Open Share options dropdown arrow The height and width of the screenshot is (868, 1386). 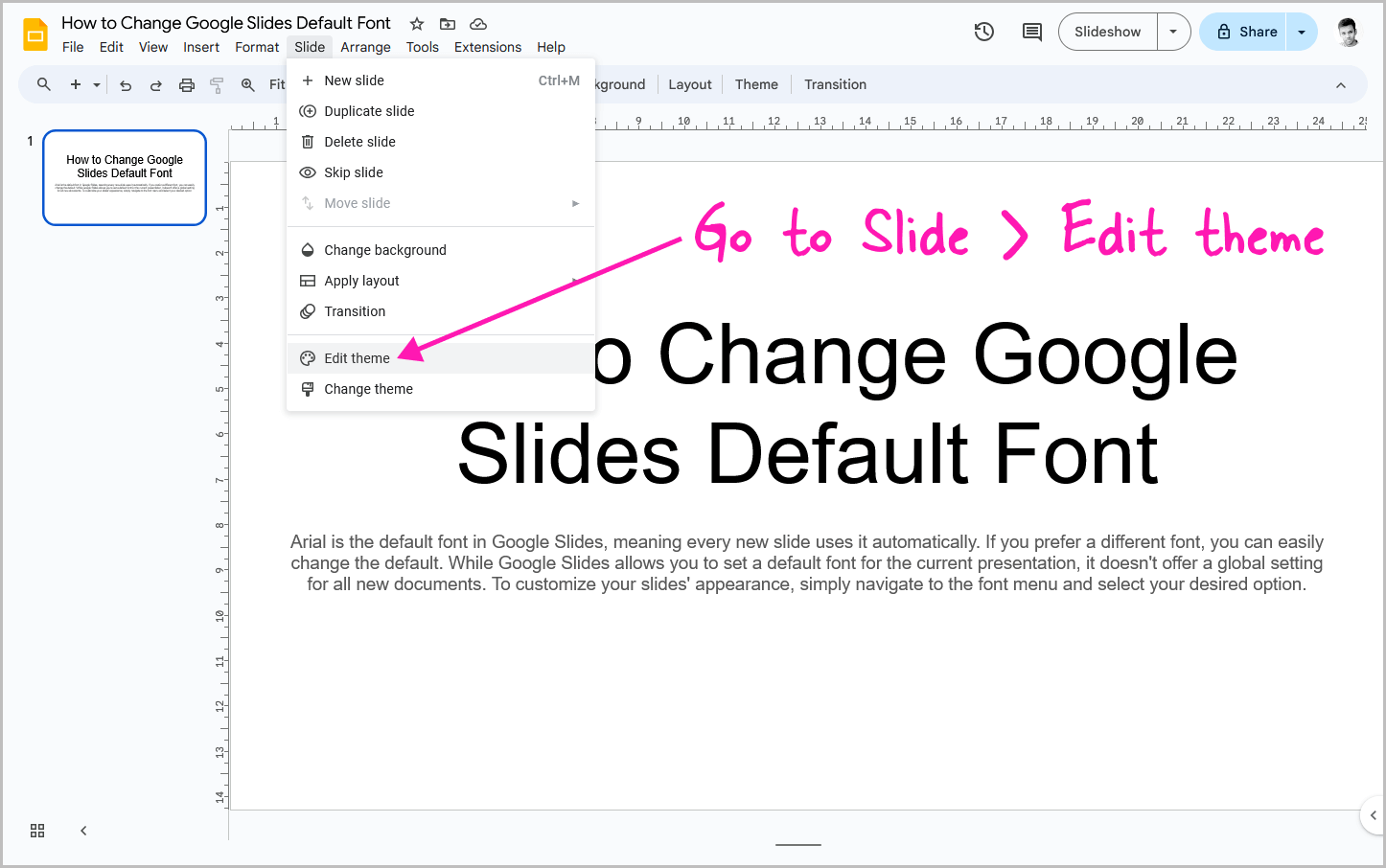[1302, 32]
